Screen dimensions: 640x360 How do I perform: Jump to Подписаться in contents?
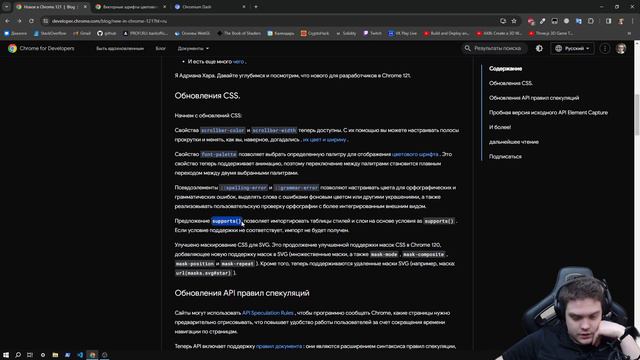pyautogui.click(x=505, y=157)
